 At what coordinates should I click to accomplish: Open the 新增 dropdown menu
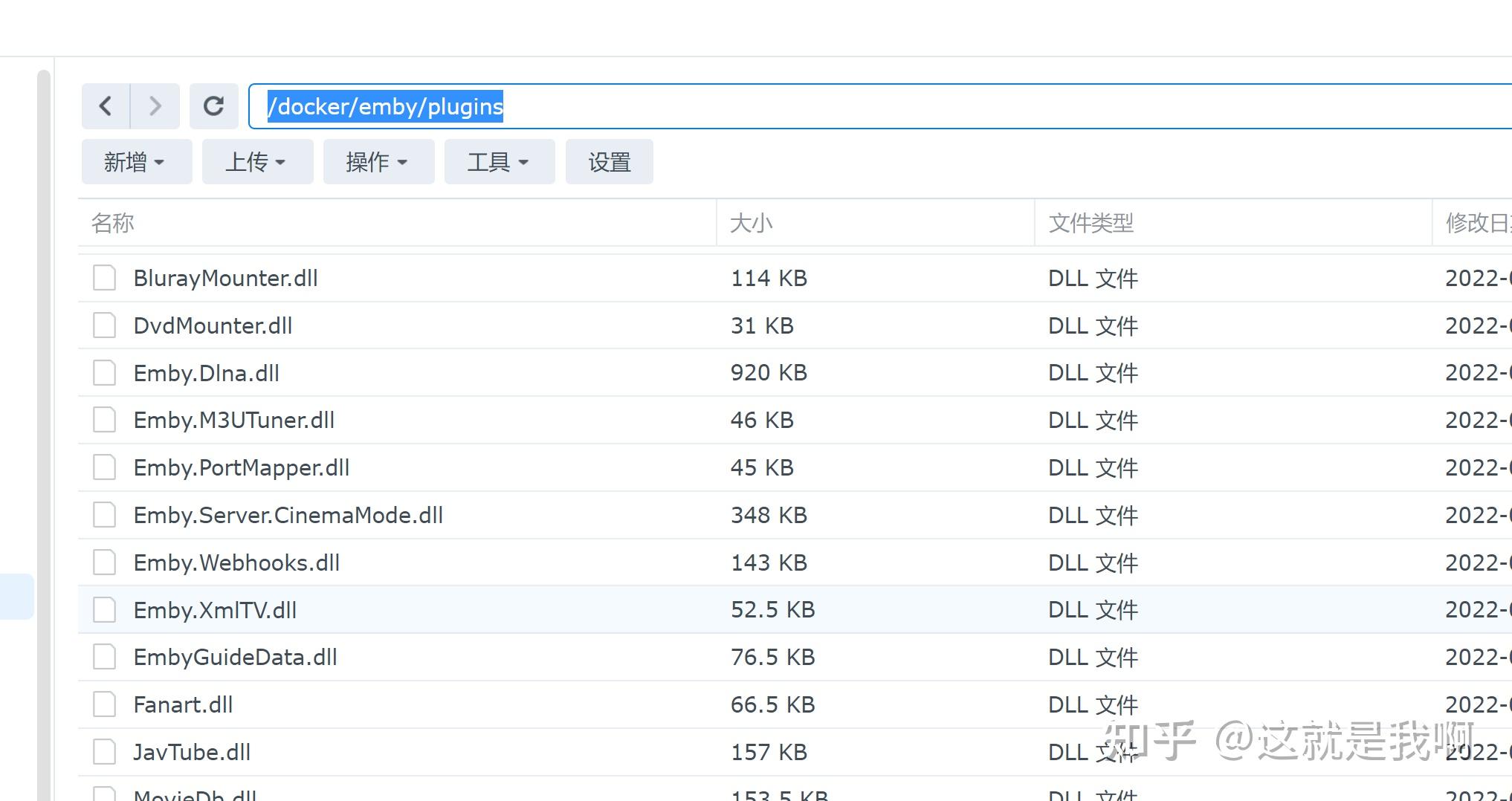136,161
